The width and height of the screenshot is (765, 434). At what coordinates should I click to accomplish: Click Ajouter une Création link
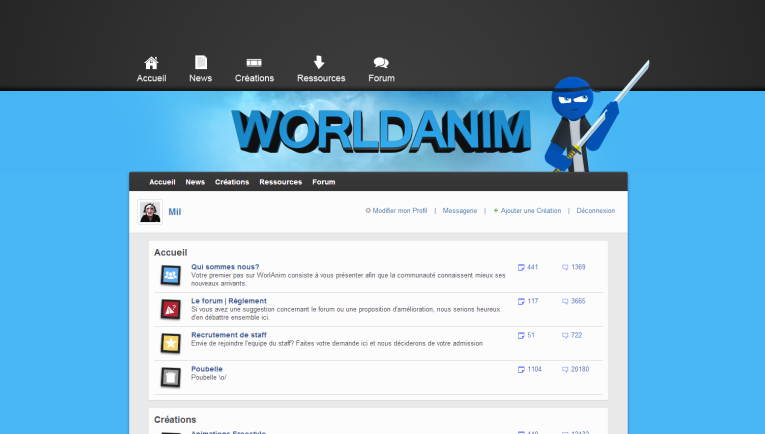point(531,211)
